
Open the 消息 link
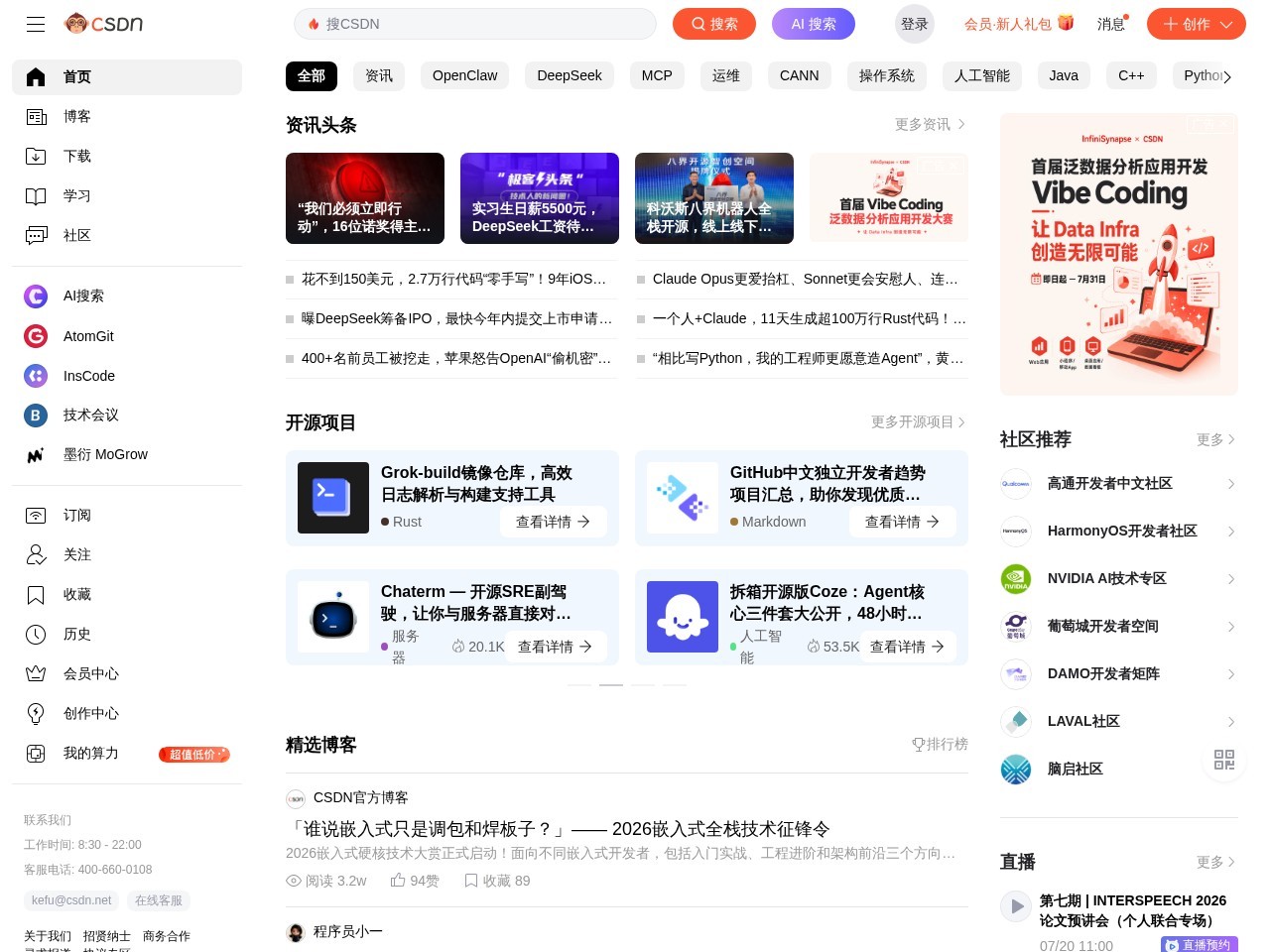(x=1111, y=24)
